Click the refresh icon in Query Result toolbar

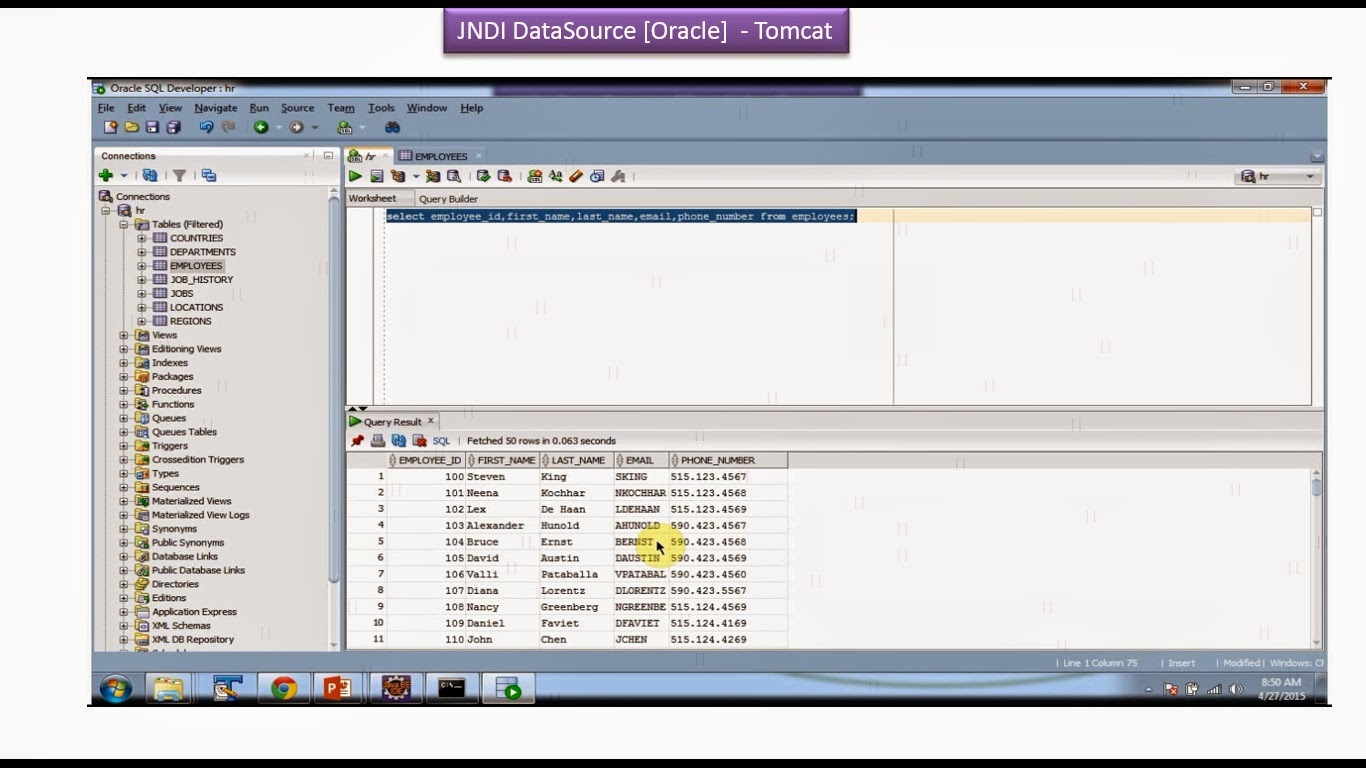pos(399,440)
